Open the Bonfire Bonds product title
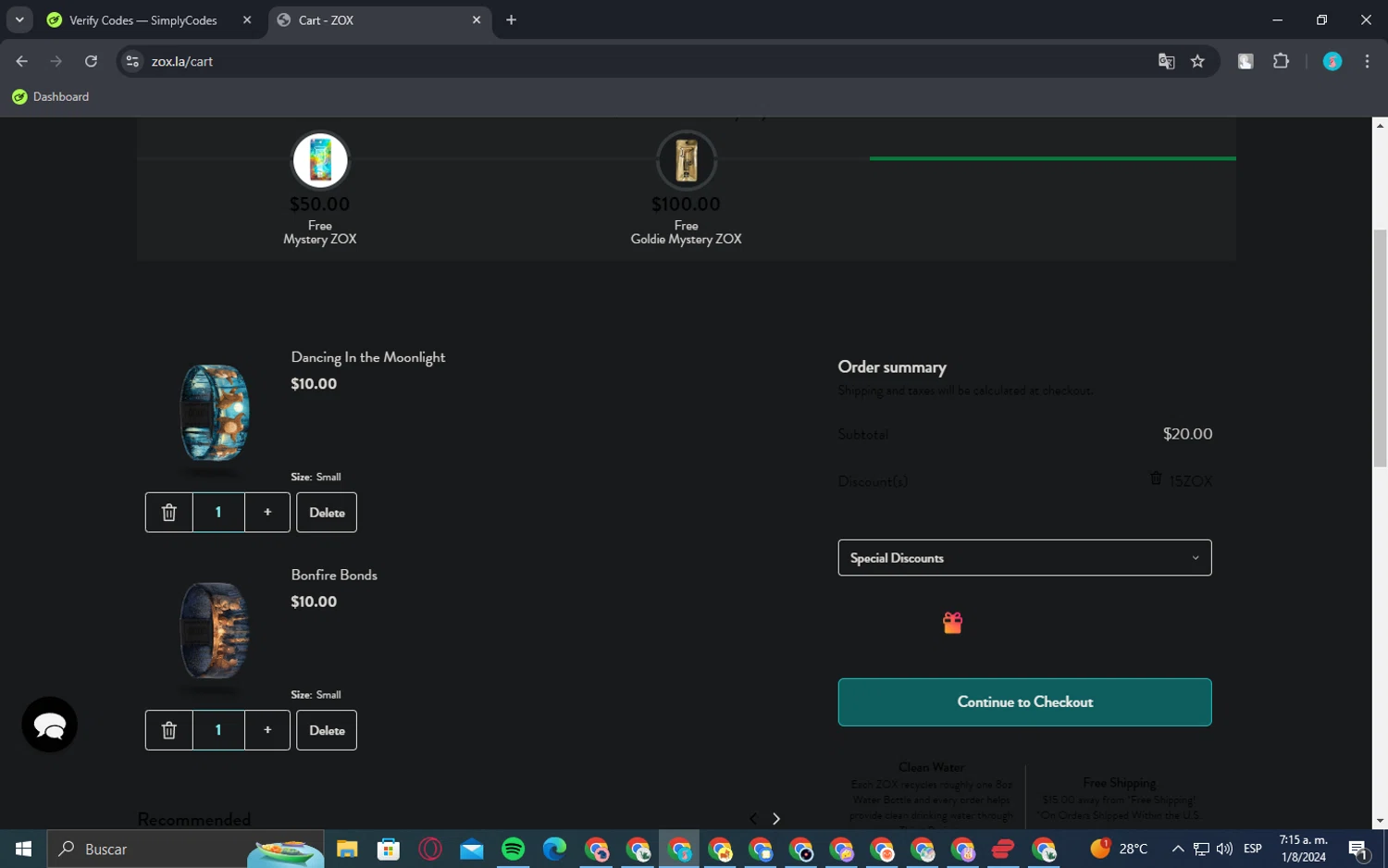Screen dimensions: 1388x868 pyautogui.click(x=334, y=575)
